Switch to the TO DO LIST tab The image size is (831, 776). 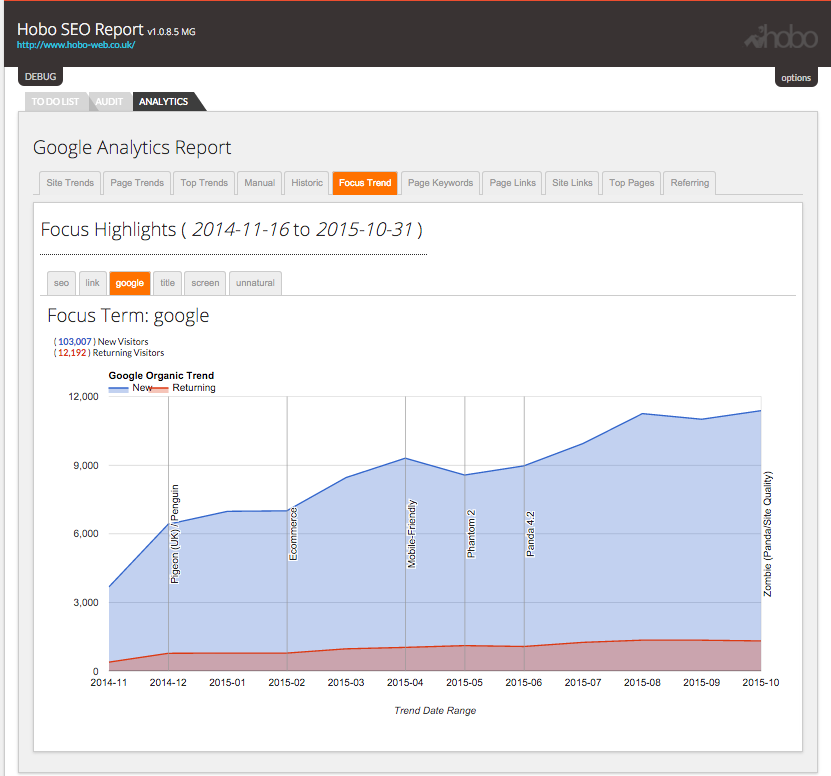(x=55, y=102)
